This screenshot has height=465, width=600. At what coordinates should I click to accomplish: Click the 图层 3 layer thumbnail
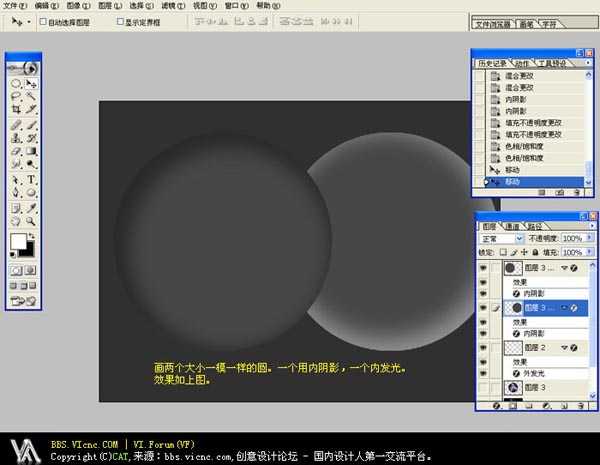tap(512, 387)
